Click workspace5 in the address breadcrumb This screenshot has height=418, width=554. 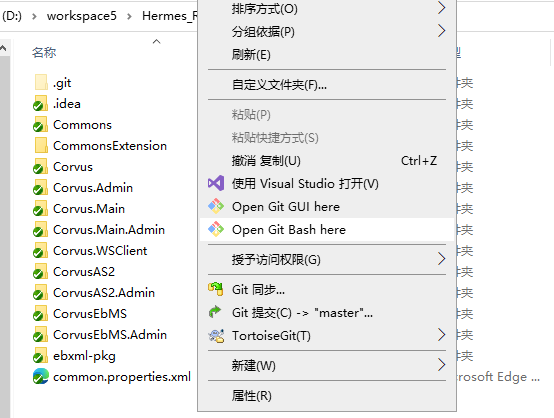click(x=82, y=16)
